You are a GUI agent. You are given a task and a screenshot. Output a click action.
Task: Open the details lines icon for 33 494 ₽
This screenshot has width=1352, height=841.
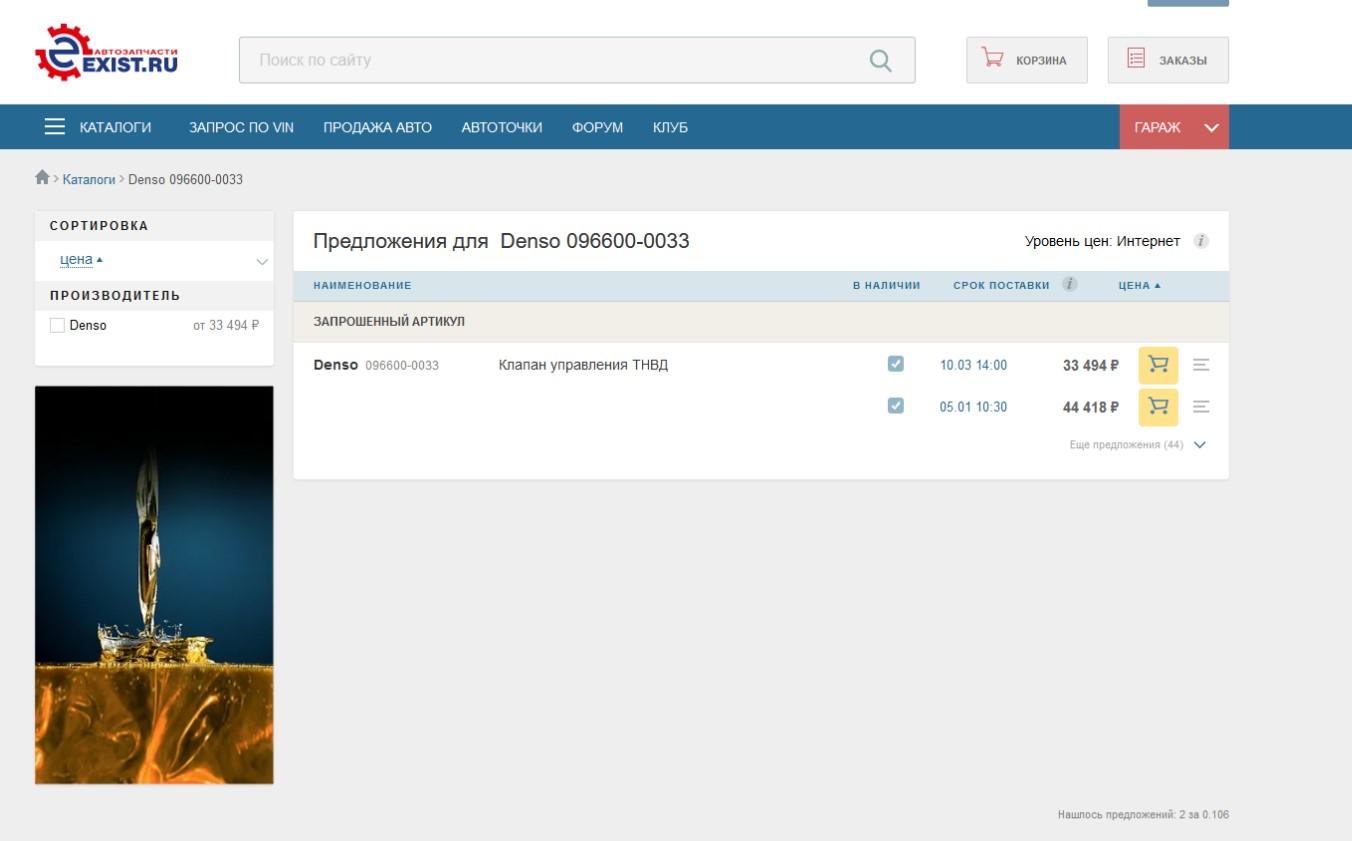point(1202,365)
